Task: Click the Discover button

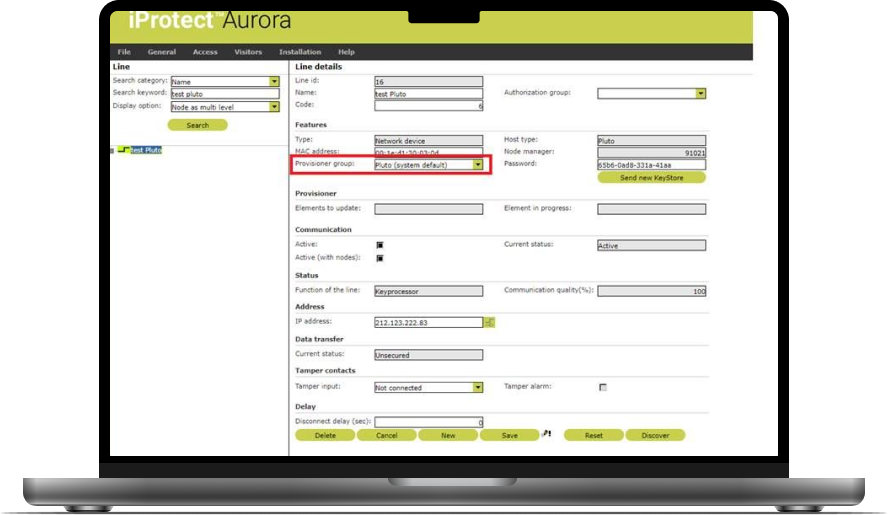Action: 655,435
